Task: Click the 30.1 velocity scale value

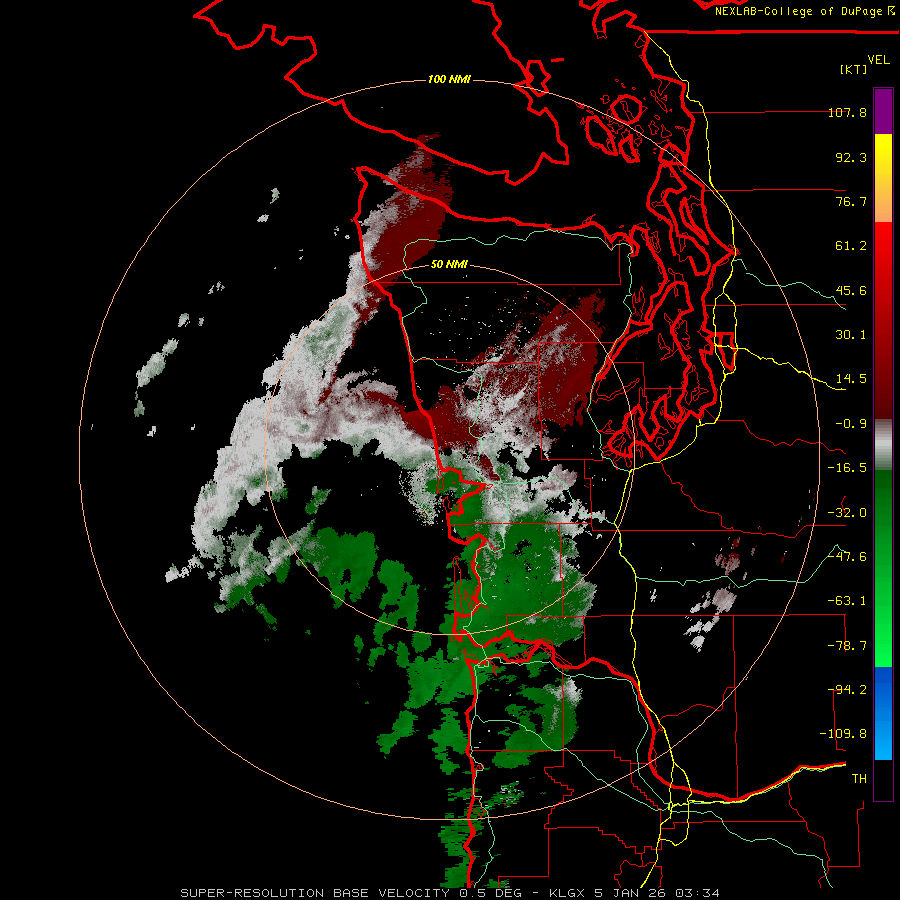Action: [851, 335]
